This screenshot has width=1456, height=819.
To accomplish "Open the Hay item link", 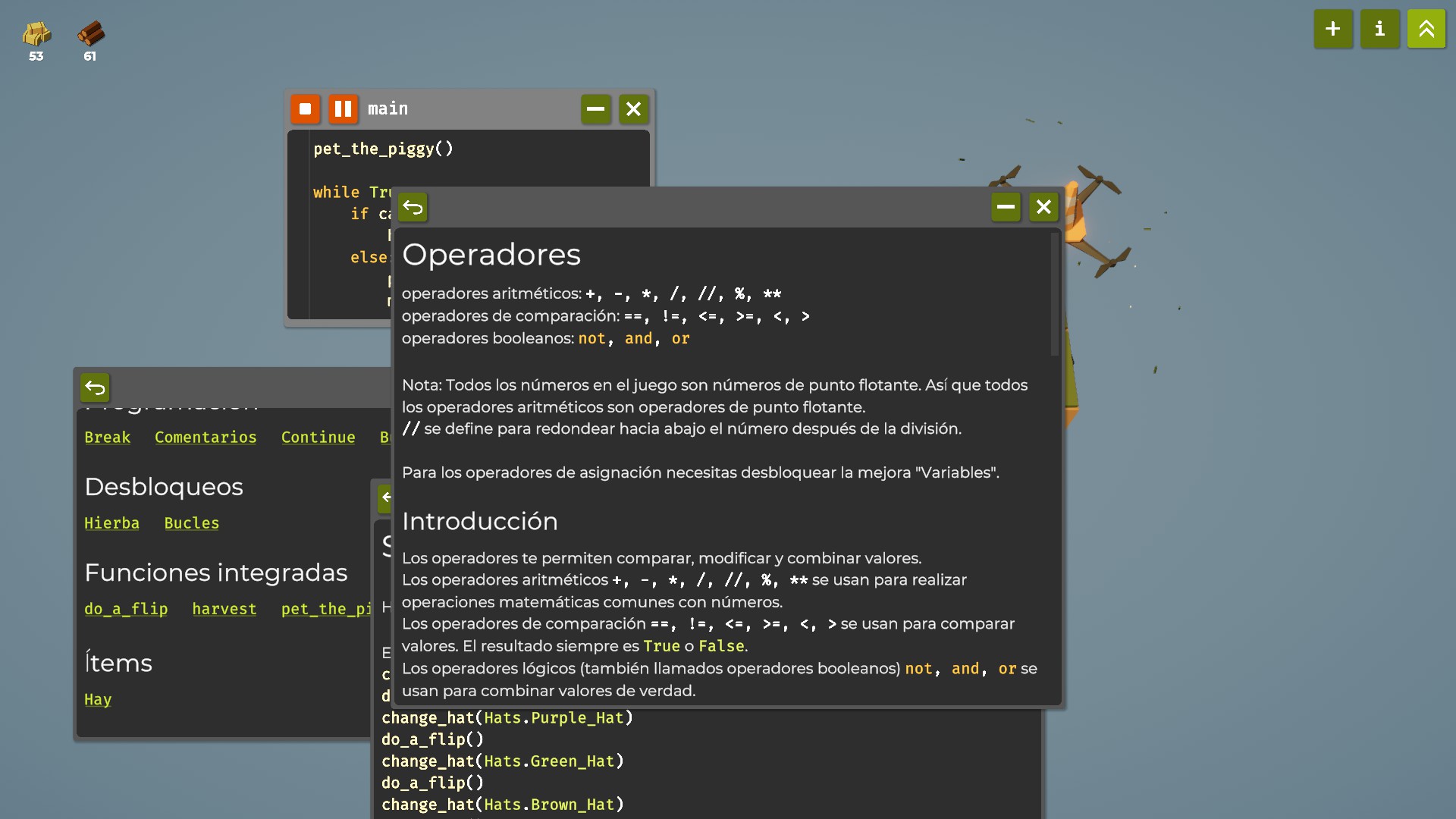I will pos(98,700).
